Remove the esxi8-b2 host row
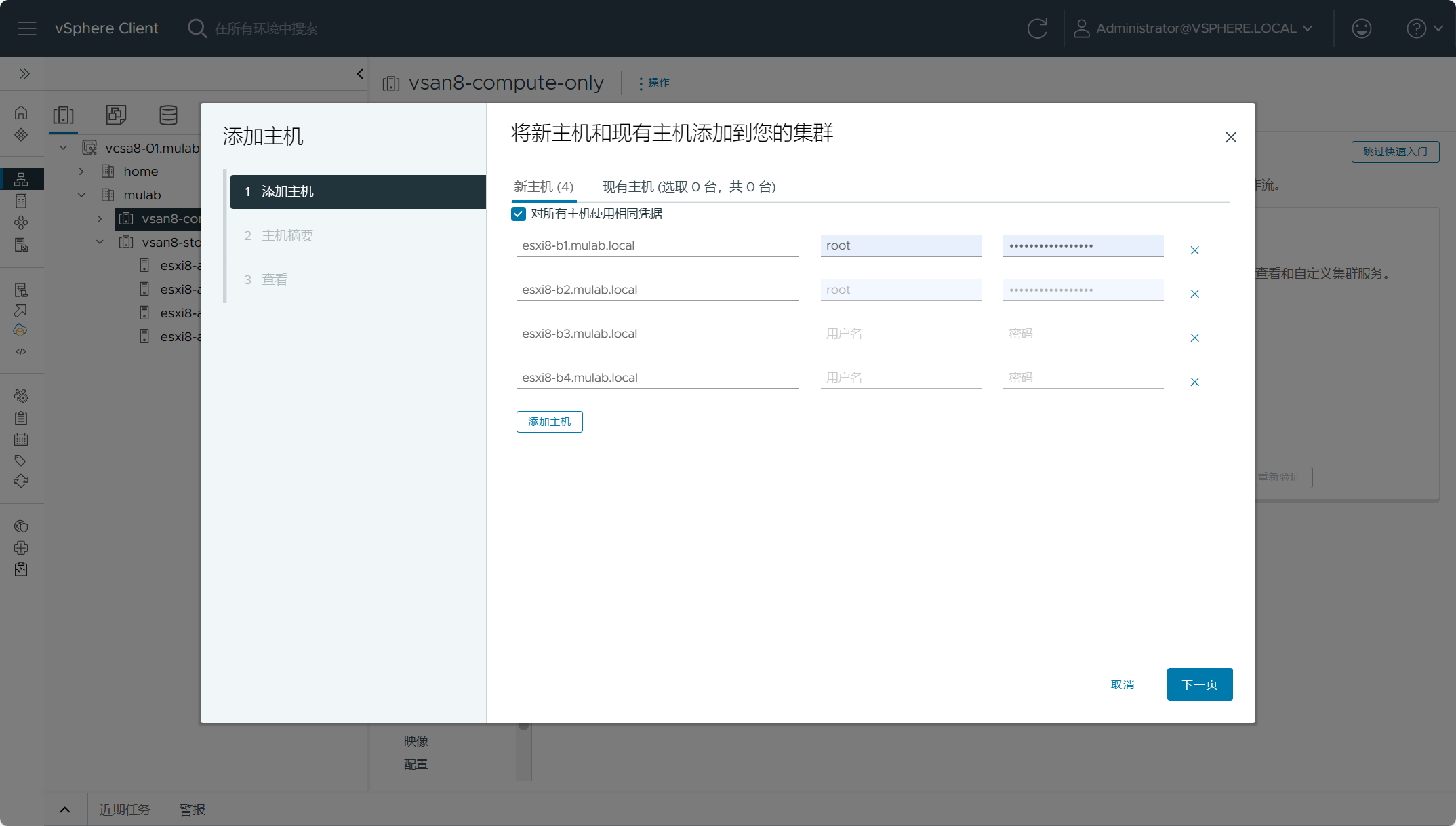1456x826 pixels. coord(1195,294)
